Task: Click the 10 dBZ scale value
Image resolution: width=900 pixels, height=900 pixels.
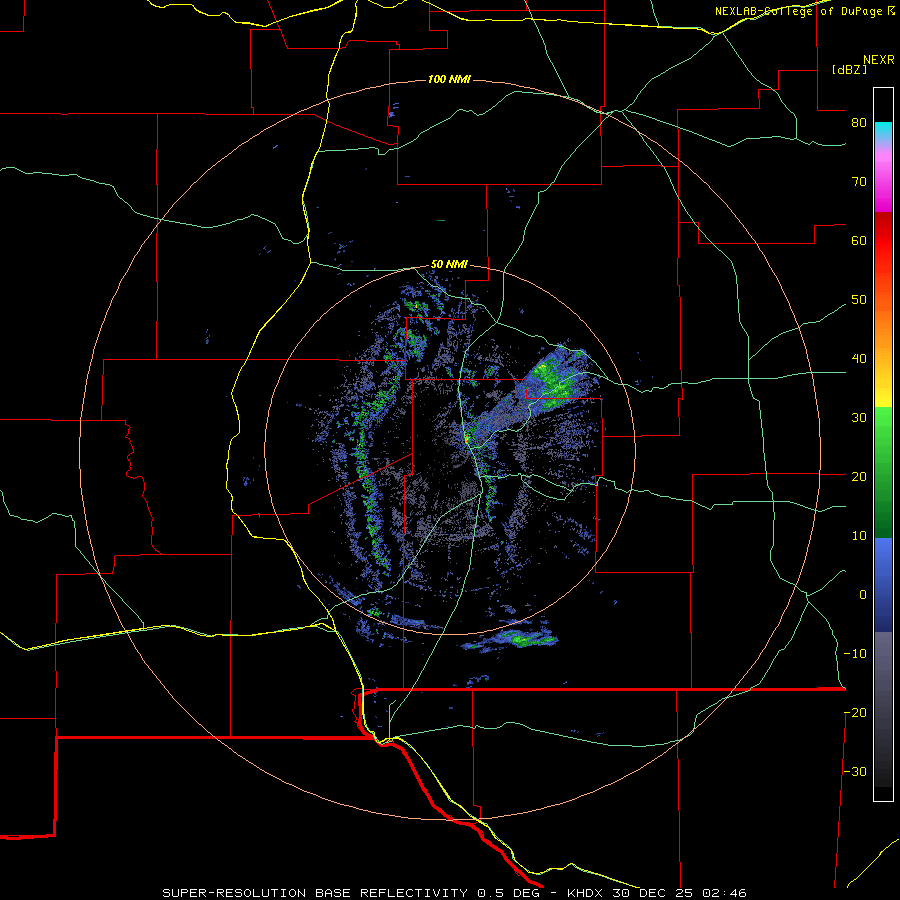Action: (x=859, y=536)
